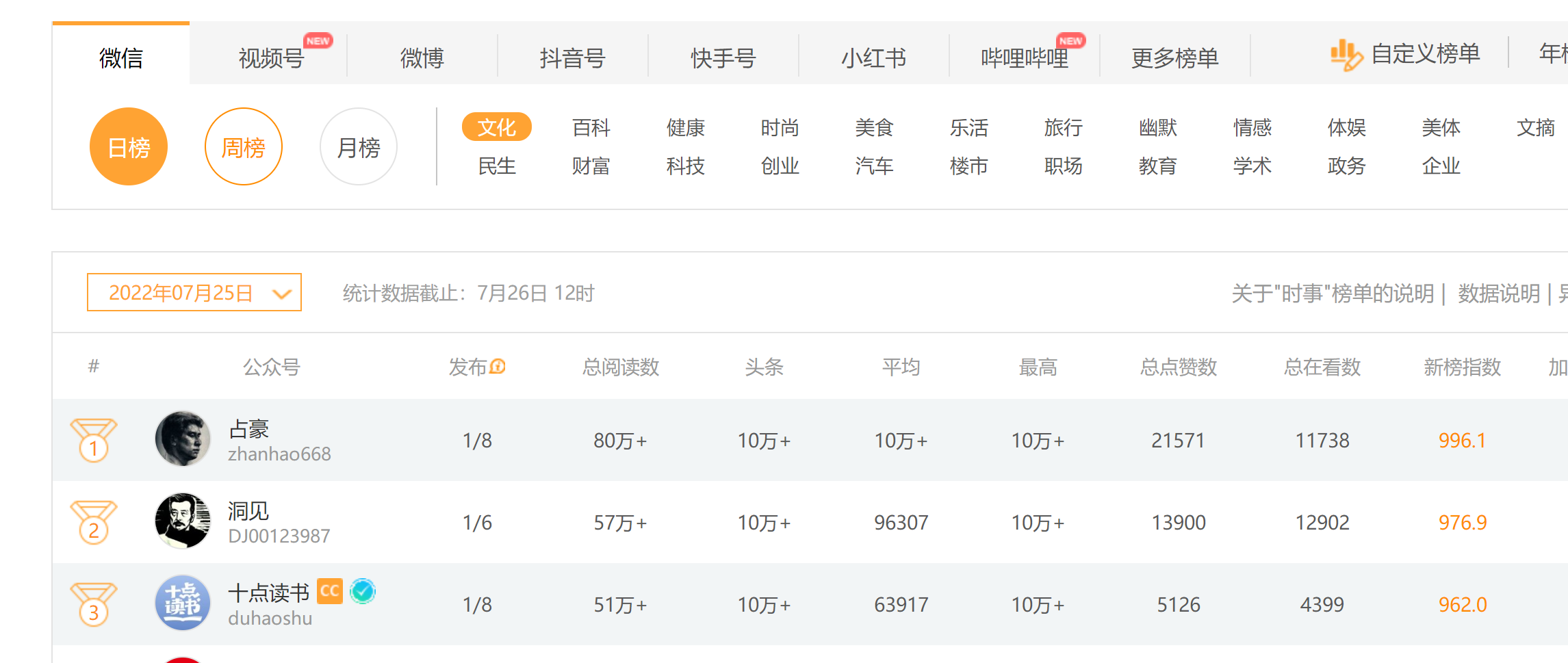Click the CC badge next to 十点读书
The width and height of the screenshot is (1568, 663).
(330, 591)
